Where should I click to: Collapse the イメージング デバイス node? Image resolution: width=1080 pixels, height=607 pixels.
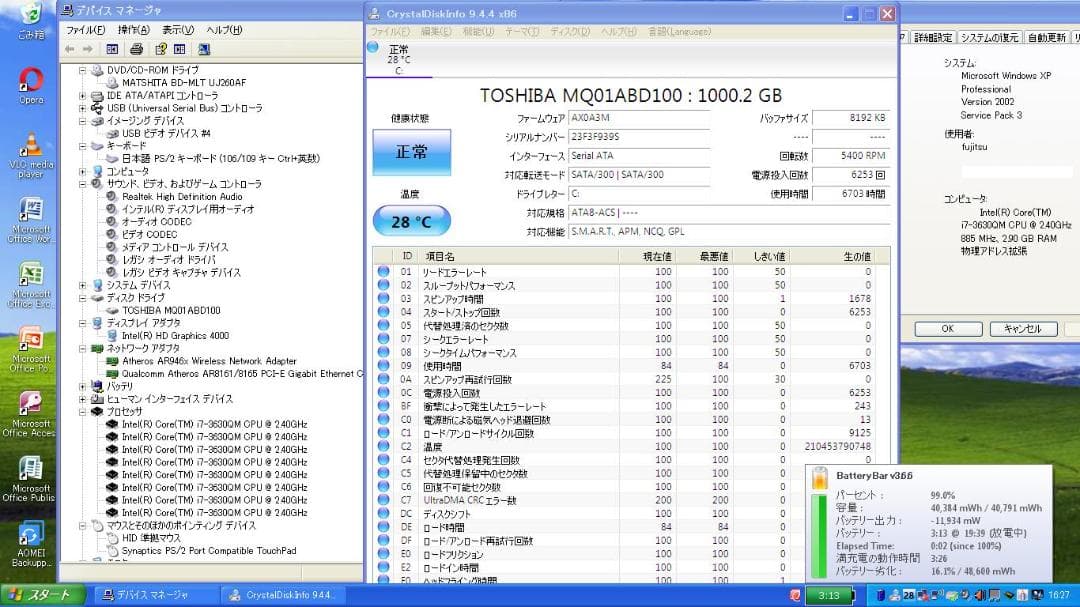tap(83, 121)
